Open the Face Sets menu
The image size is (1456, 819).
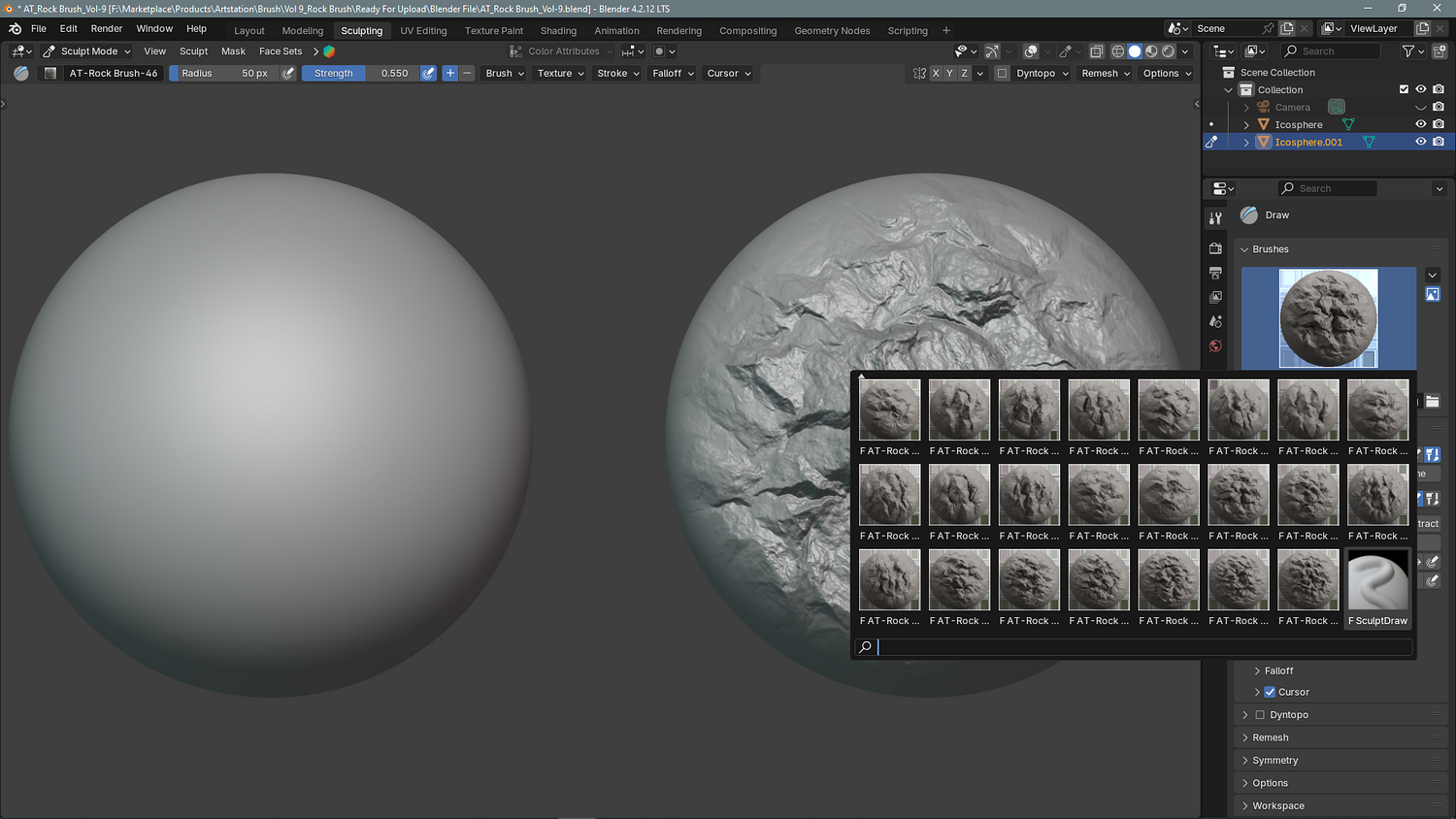coord(280,51)
